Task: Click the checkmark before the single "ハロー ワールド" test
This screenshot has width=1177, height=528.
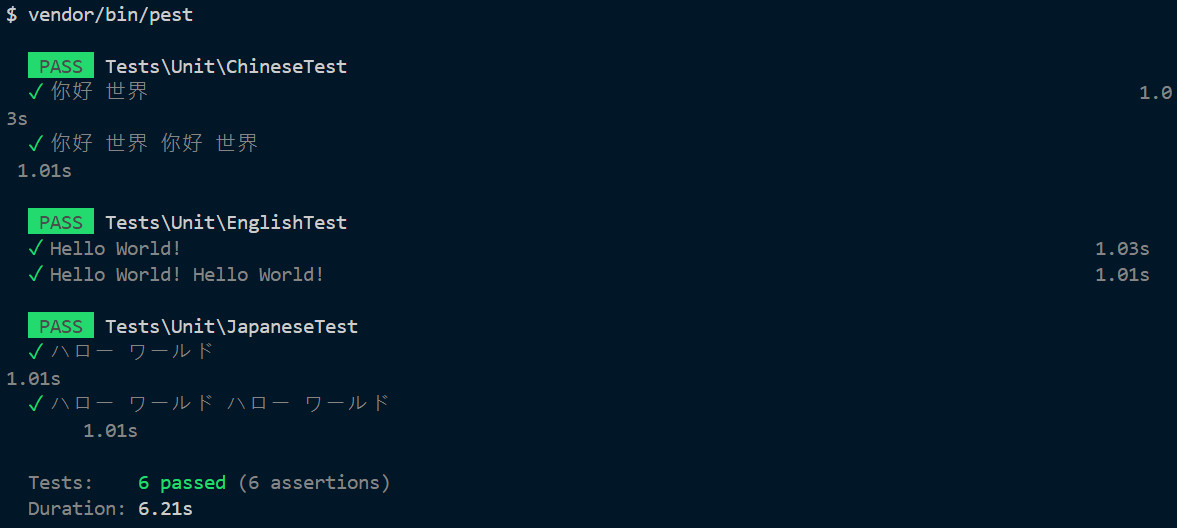Action: coord(36,352)
